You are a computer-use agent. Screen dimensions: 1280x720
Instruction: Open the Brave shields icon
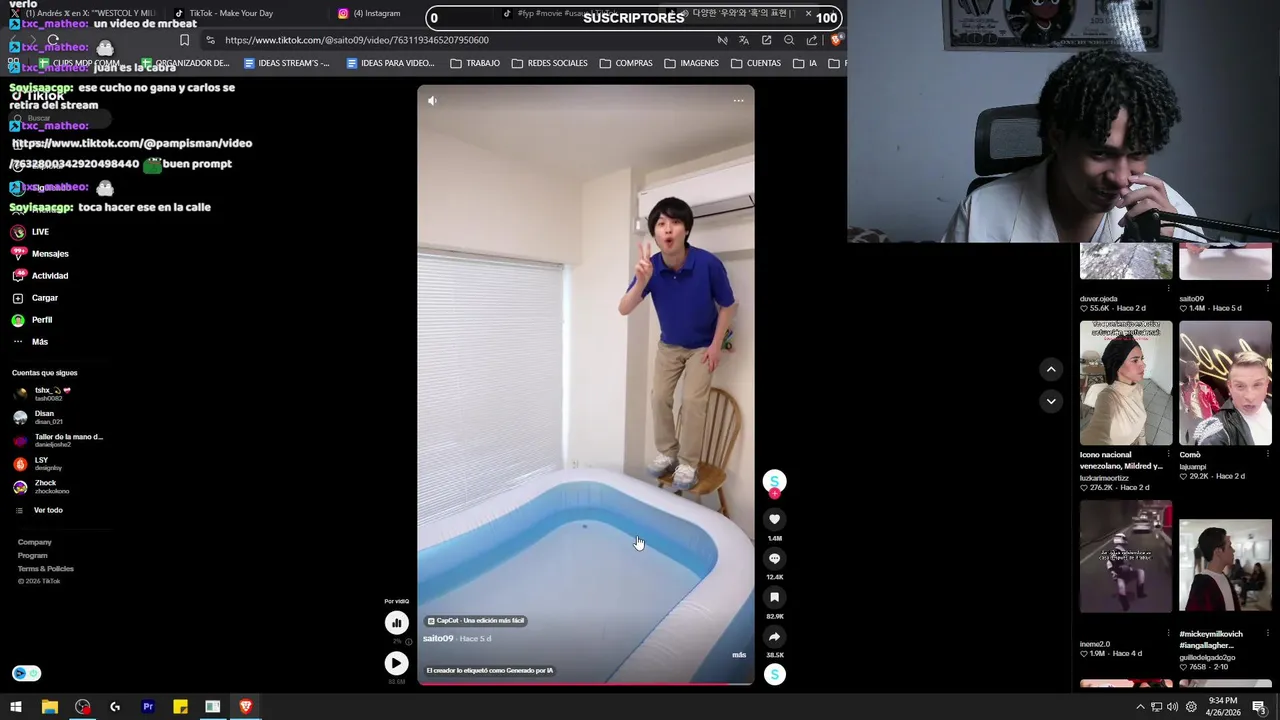coord(836,40)
